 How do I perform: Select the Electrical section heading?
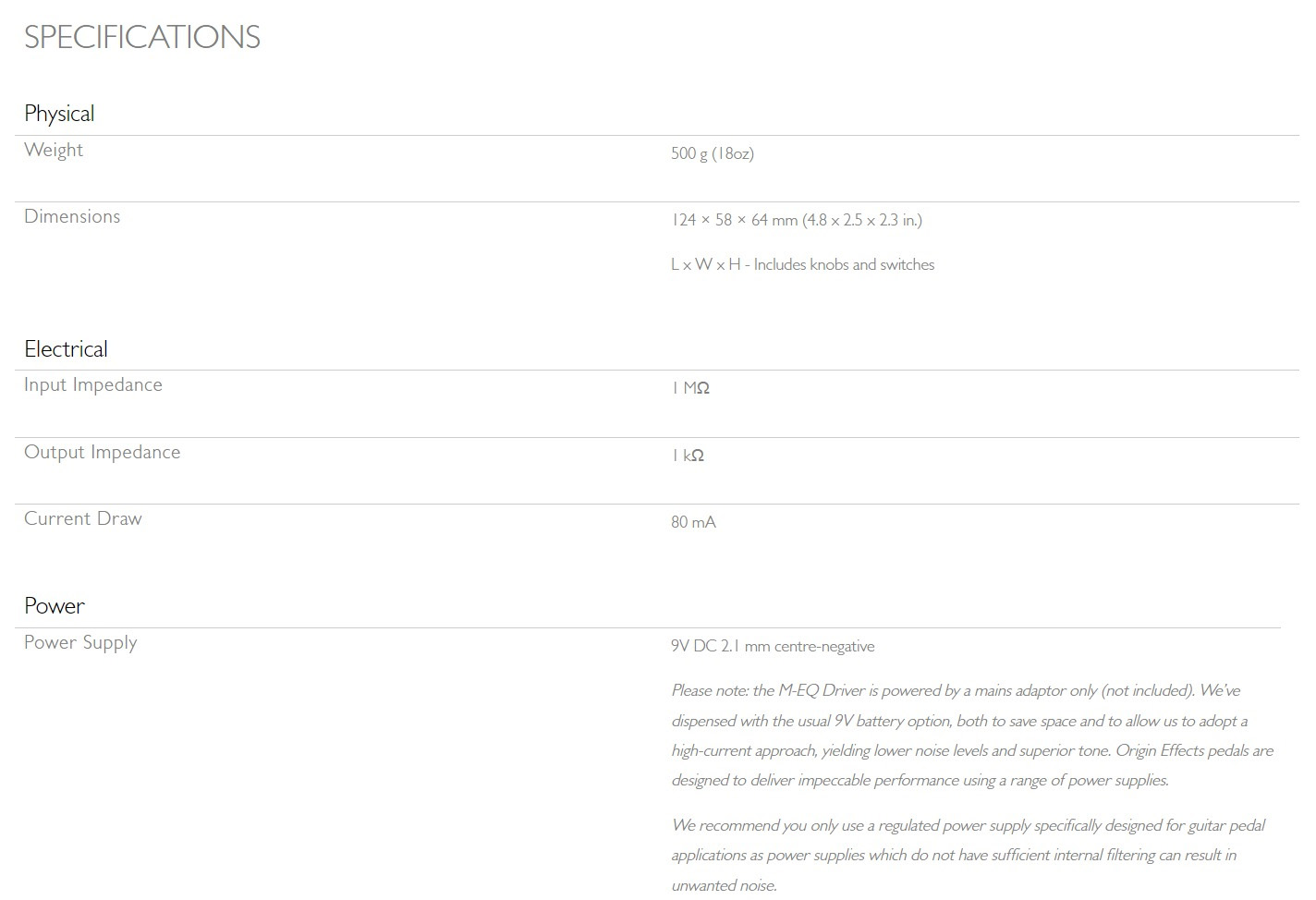pyautogui.click(x=66, y=349)
